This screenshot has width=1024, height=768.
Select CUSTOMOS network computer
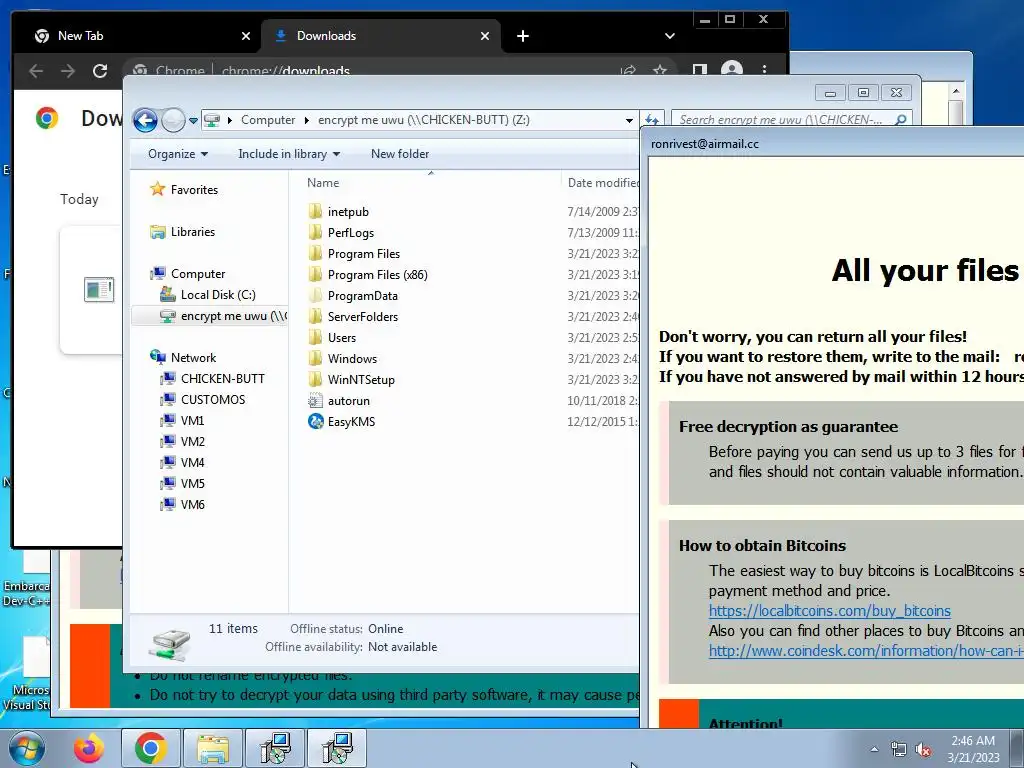point(202,400)
